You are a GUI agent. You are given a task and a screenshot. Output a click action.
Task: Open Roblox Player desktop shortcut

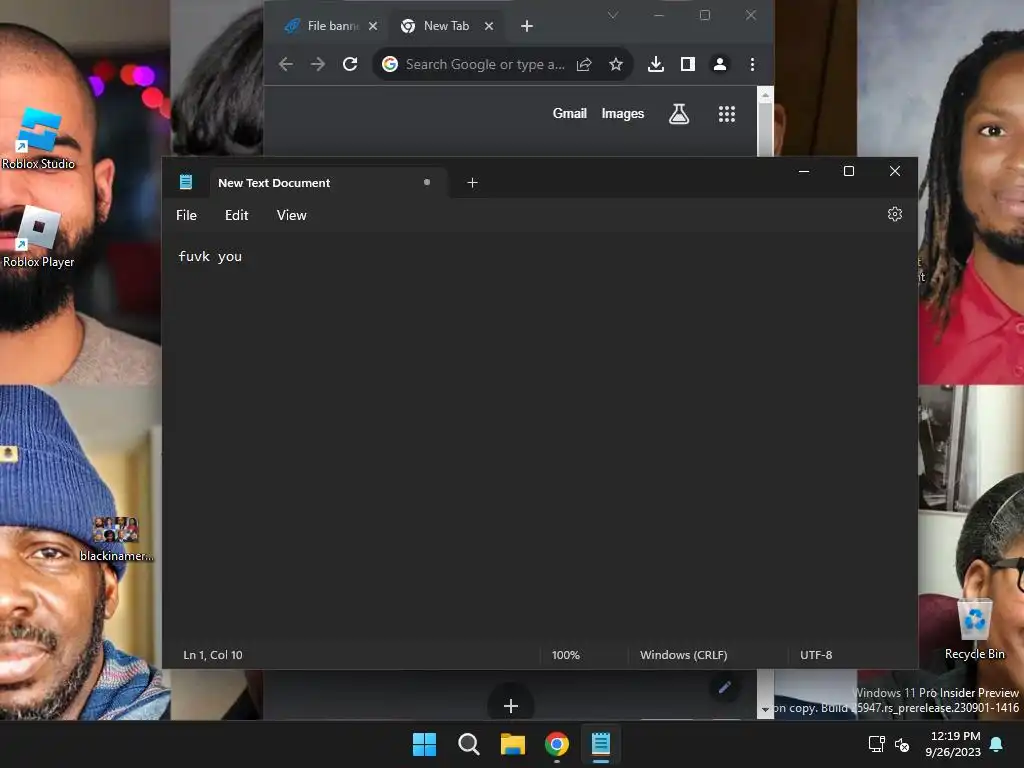(39, 237)
